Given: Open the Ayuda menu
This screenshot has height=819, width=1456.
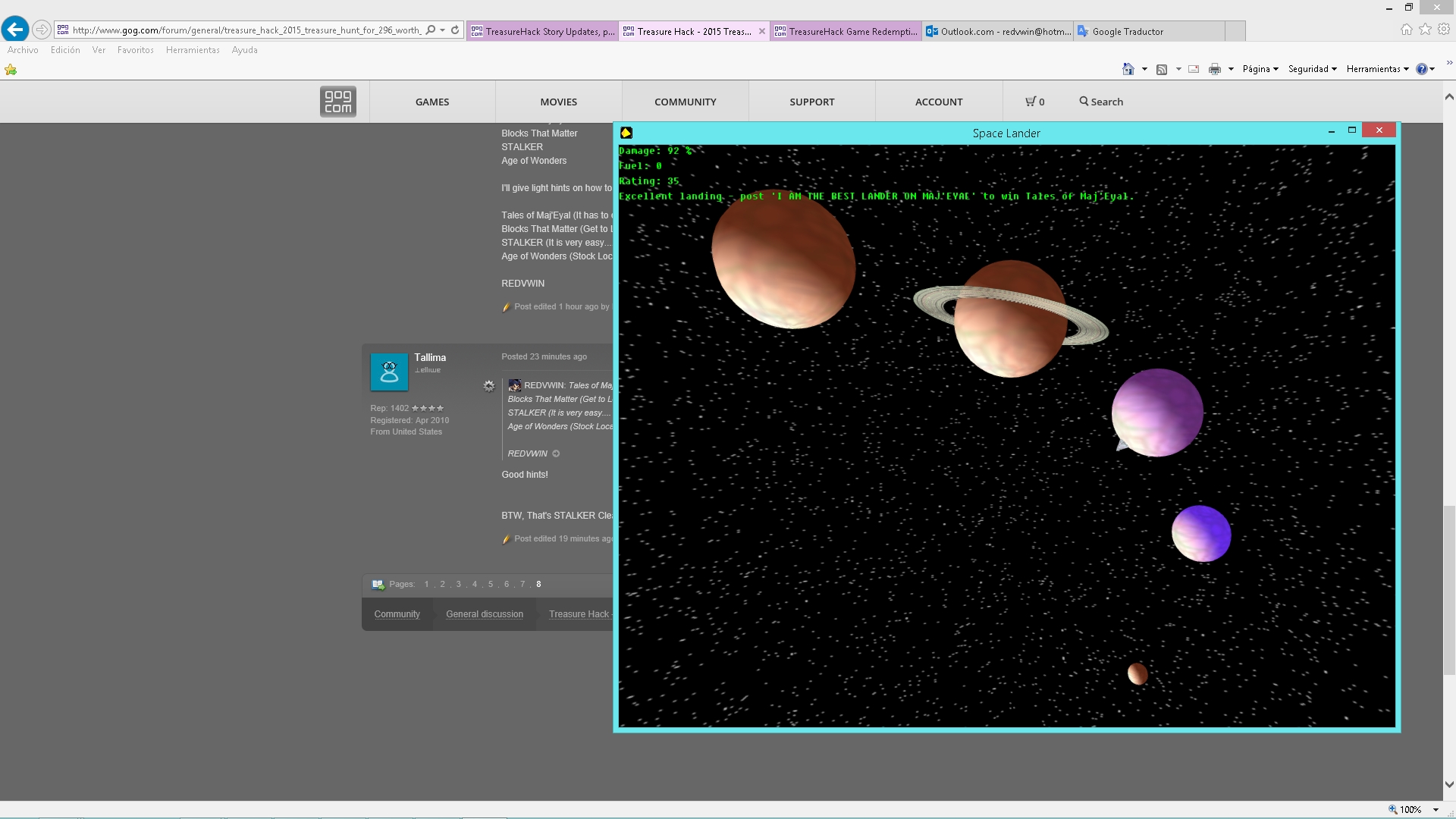Looking at the screenshot, I should pos(244,50).
